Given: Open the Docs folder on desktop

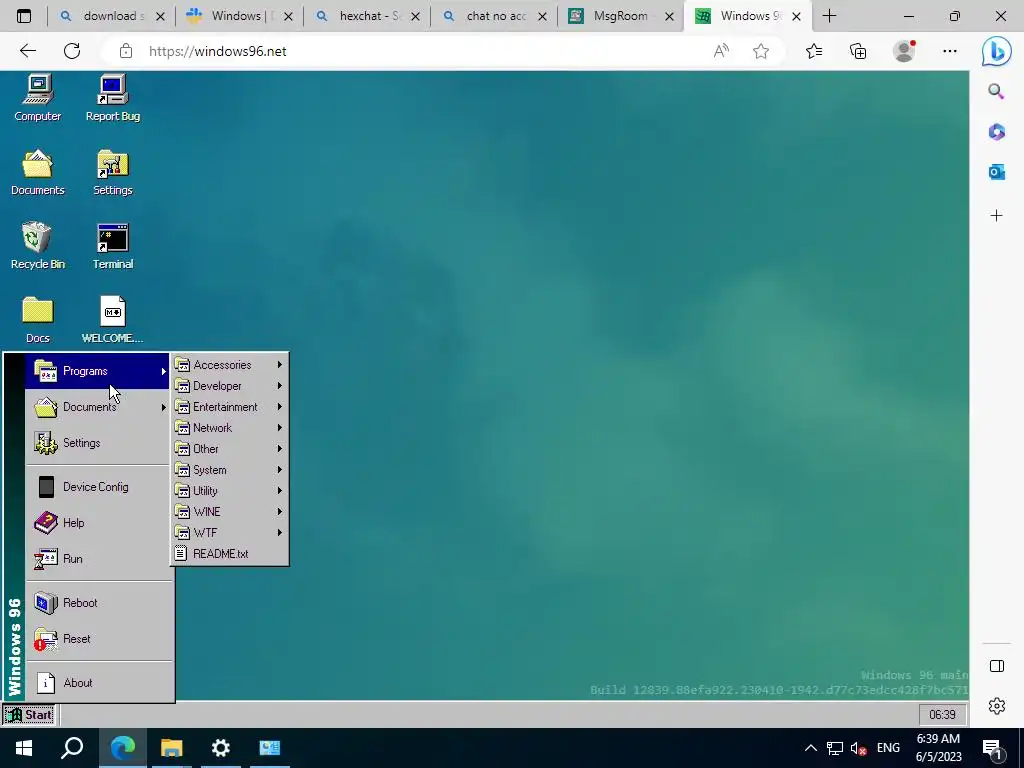Looking at the screenshot, I should point(37,320).
